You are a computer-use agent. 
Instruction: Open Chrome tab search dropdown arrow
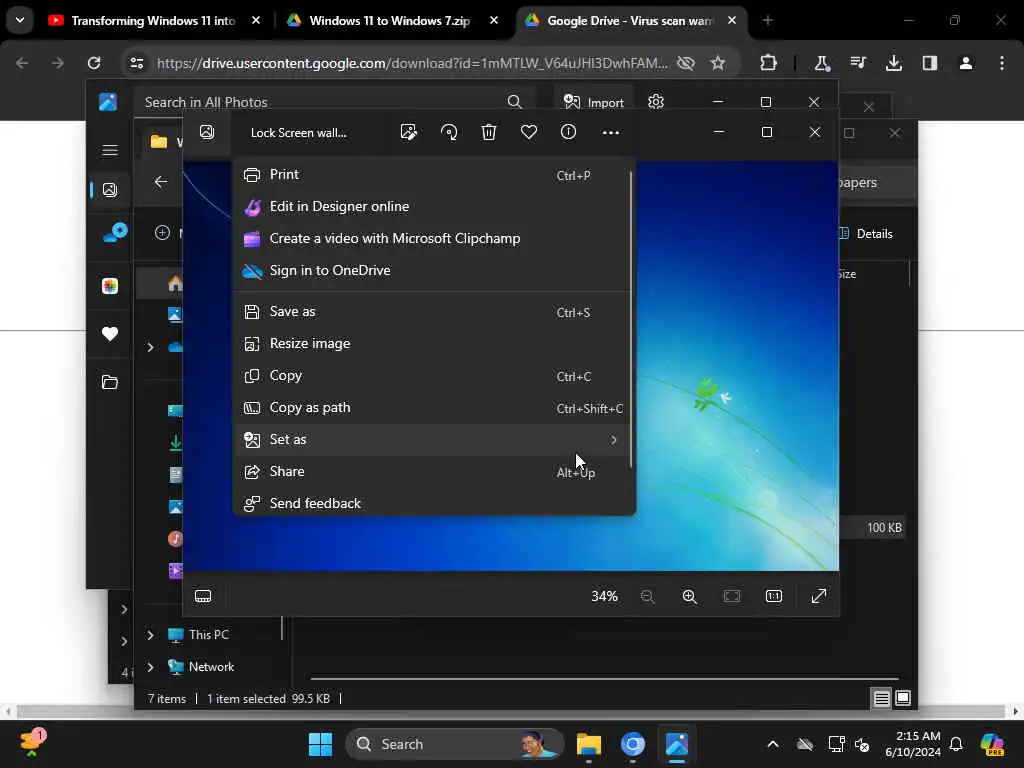point(20,20)
